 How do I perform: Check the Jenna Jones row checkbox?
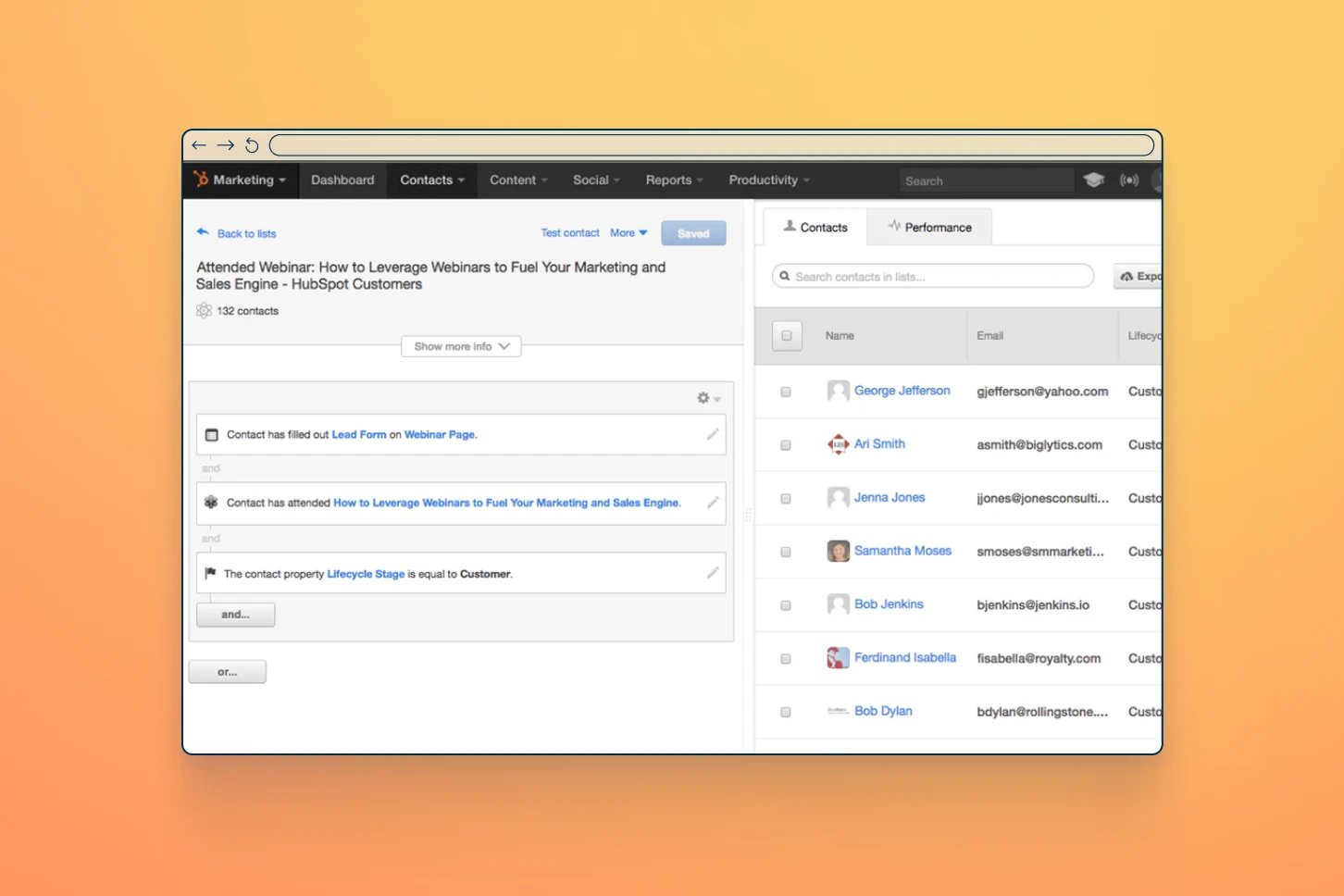point(786,499)
